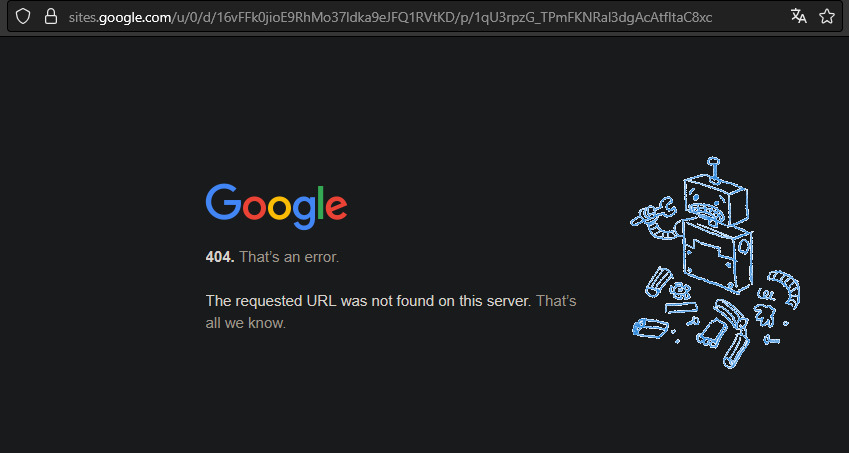Click the padlock site information icon

point(50,17)
